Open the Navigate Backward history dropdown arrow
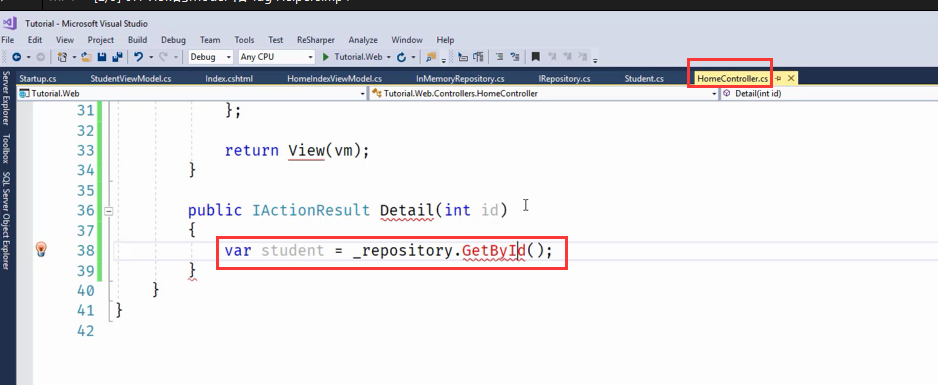This screenshot has height=385, width=938. click(28, 57)
